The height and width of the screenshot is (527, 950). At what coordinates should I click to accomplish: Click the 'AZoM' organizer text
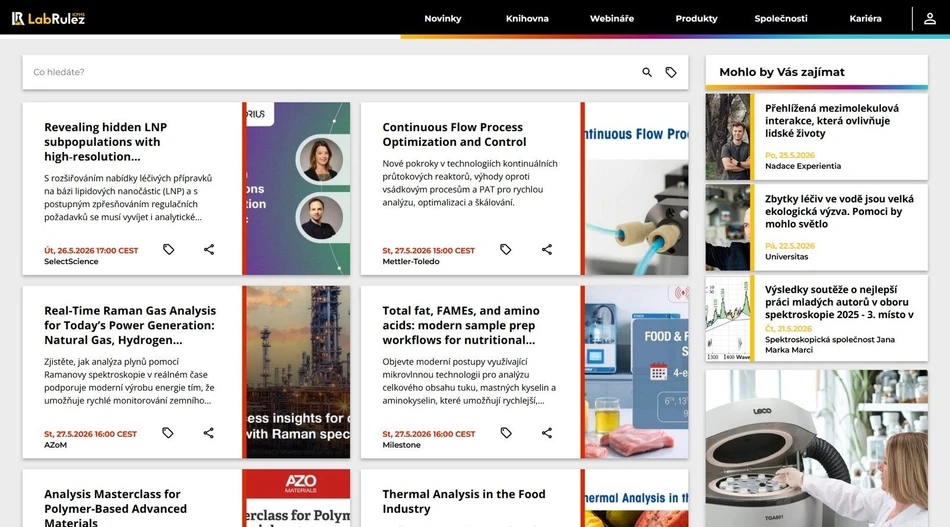(55, 445)
